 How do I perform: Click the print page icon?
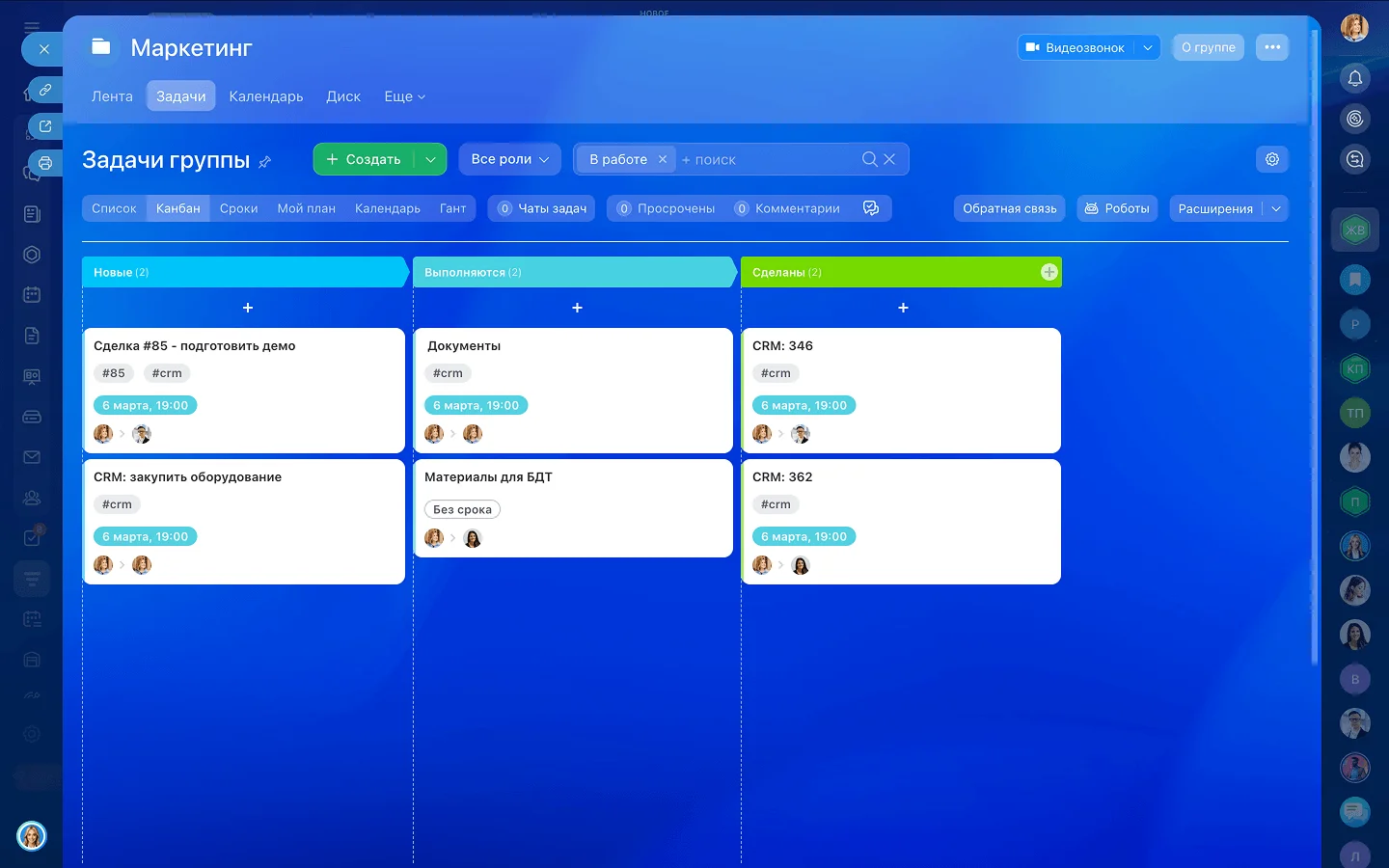[x=44, y=163]
